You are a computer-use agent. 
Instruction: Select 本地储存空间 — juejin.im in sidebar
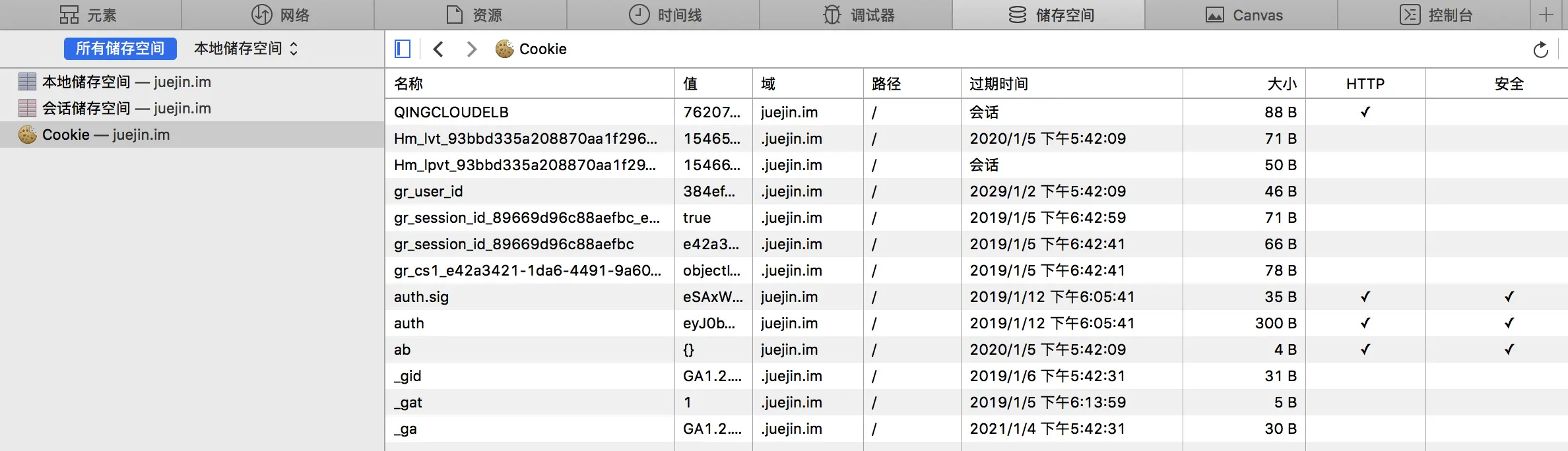[192, 82]
